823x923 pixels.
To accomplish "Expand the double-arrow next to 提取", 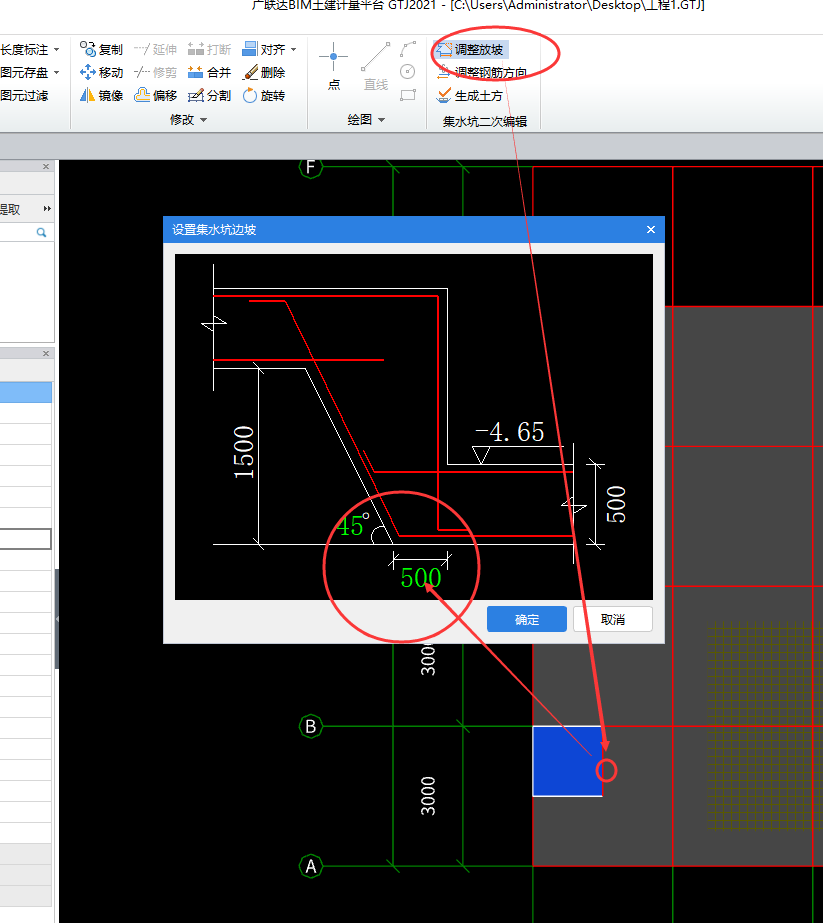I will 47,208.
